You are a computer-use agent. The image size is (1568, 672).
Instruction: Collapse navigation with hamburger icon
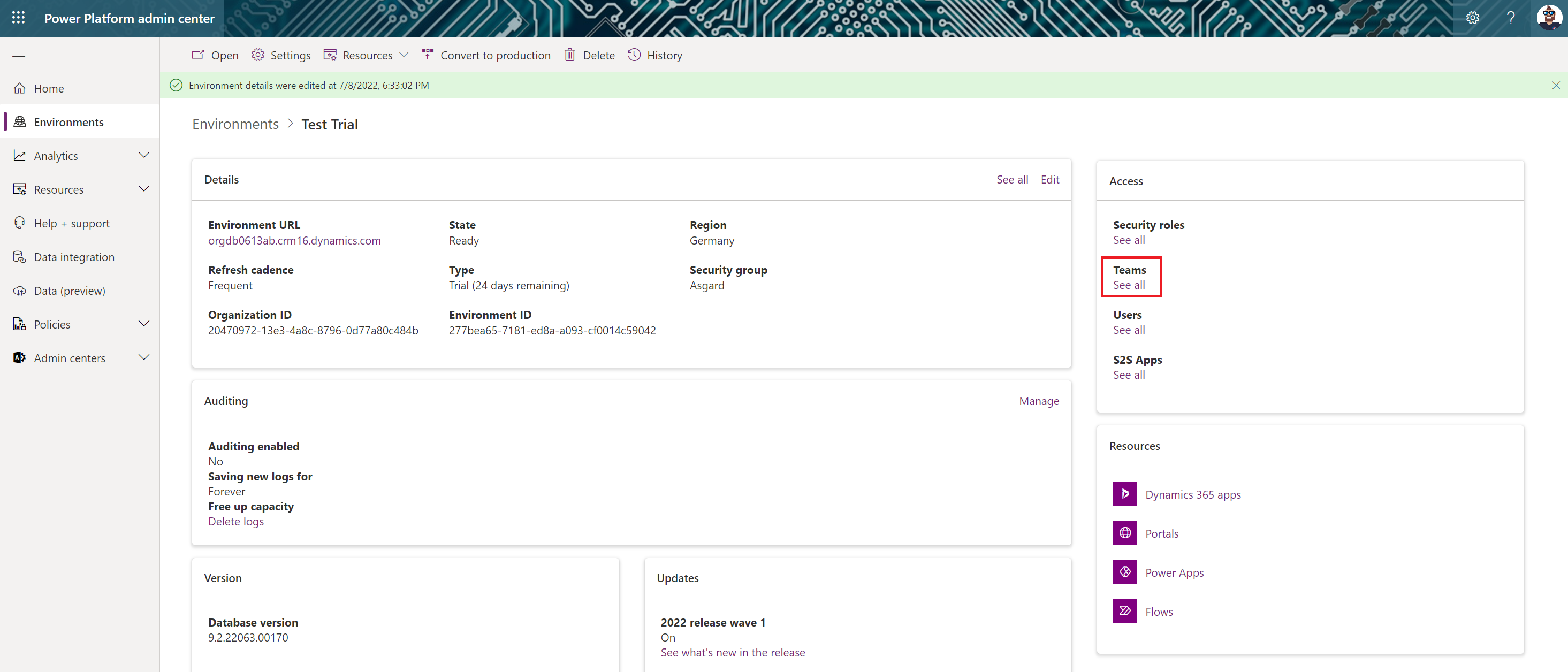point(19,54)
